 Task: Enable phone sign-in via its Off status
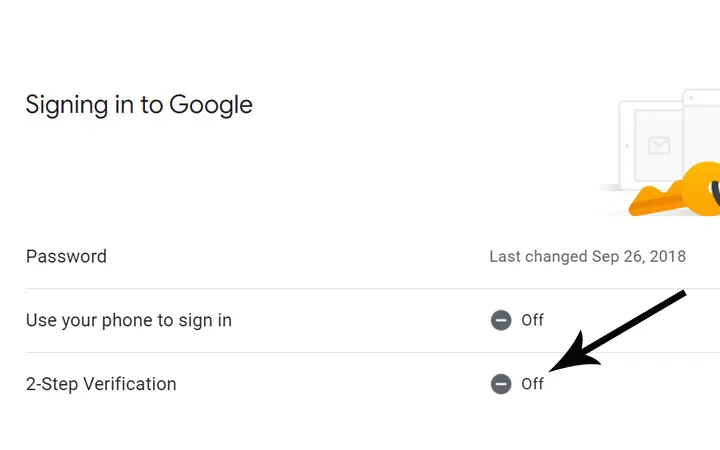pyautogui.click(x=532, y=320)
